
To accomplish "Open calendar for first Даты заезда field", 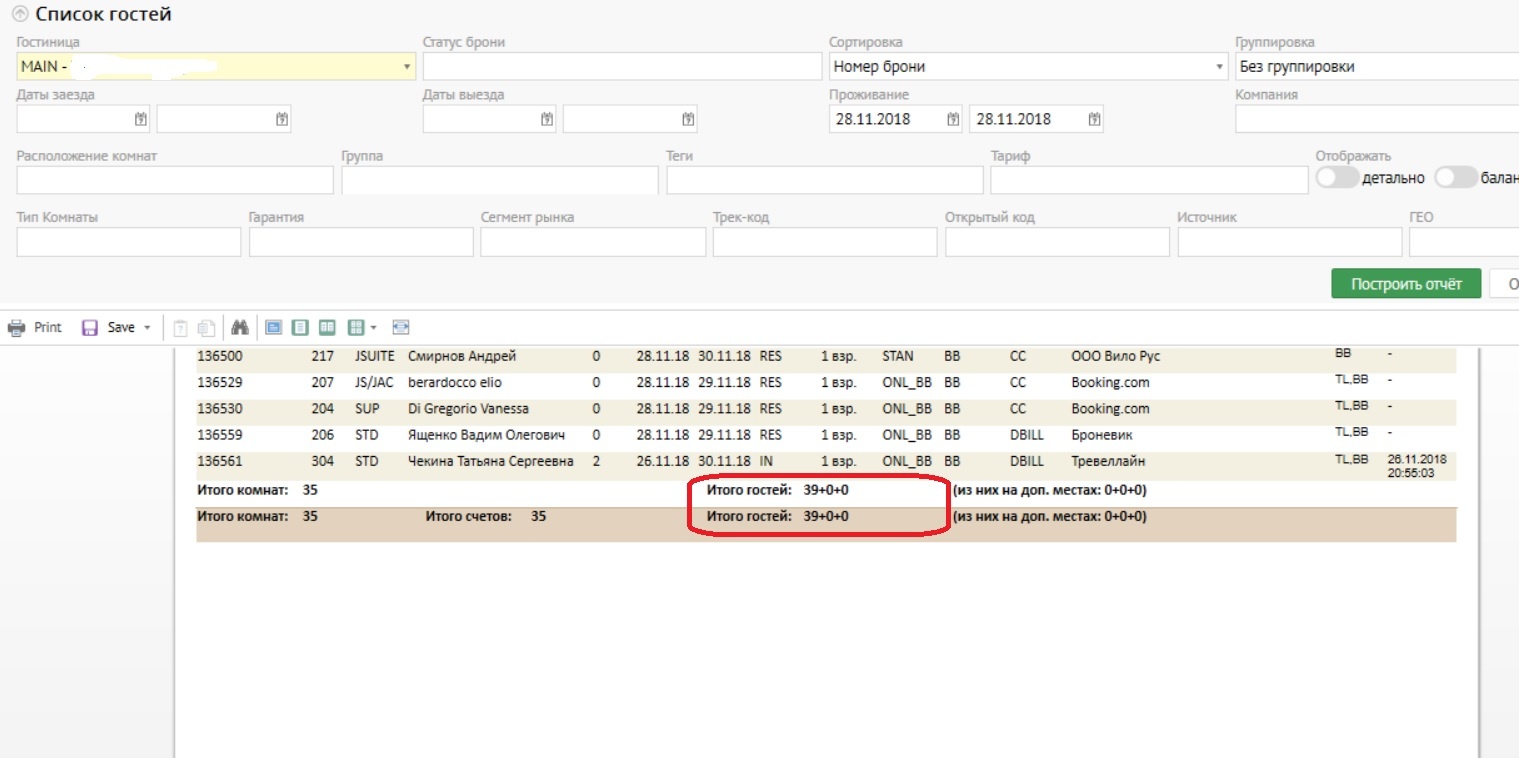I will click(x=141, y=119).
